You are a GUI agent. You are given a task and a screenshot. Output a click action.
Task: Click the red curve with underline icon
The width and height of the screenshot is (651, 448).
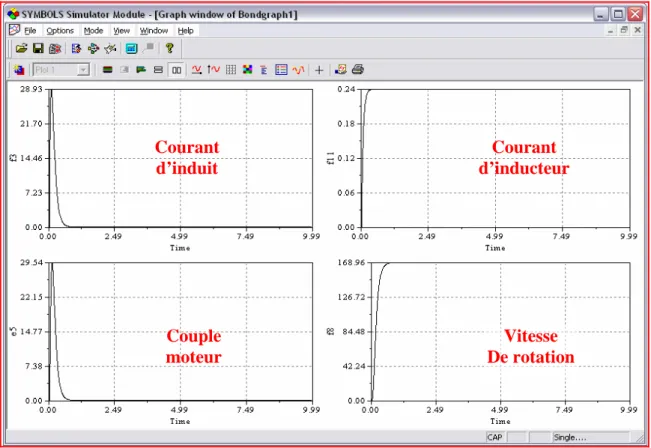[x=196, y=70]
